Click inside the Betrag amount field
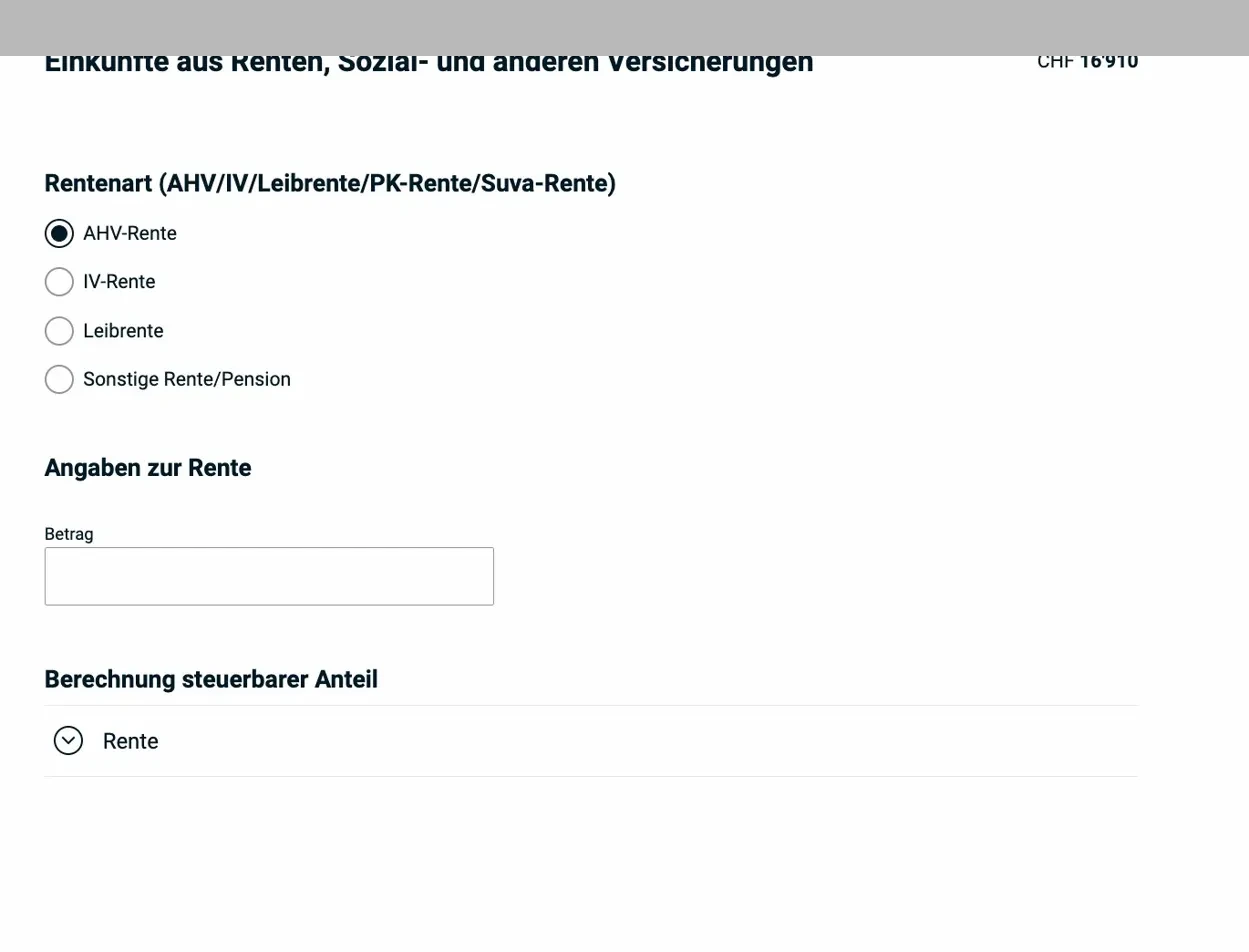1249x952 pixels. pos(268,576)
